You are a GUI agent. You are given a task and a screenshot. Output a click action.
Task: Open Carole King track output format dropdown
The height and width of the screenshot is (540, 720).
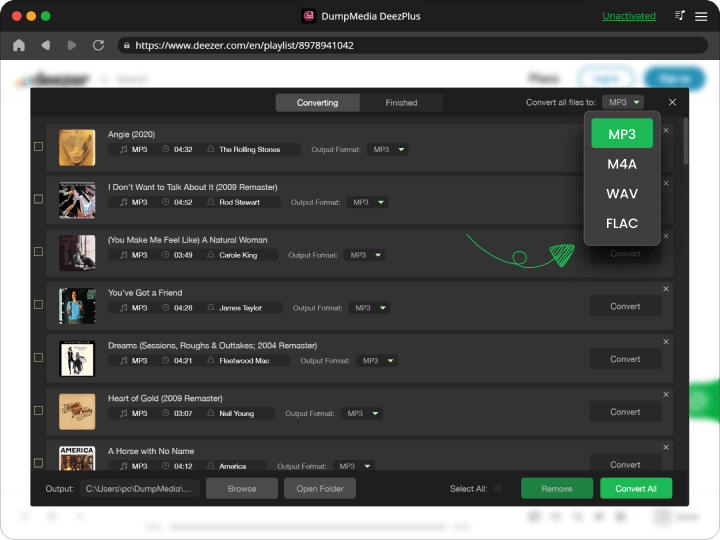click(365, 255)
